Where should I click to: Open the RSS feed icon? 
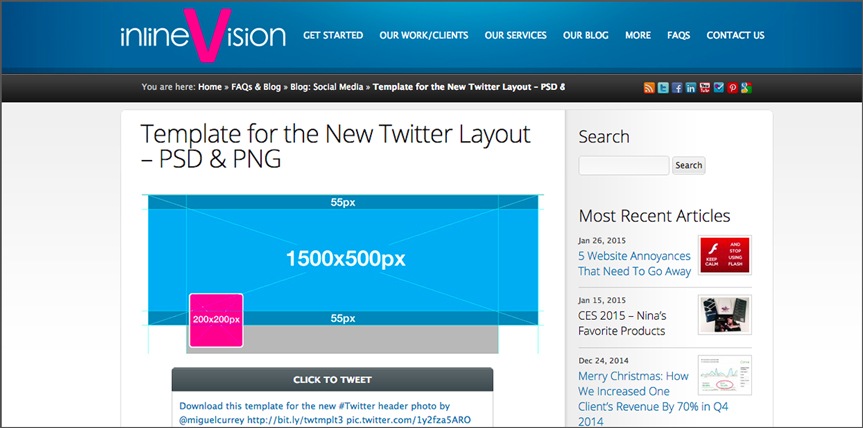click(649, 87)
